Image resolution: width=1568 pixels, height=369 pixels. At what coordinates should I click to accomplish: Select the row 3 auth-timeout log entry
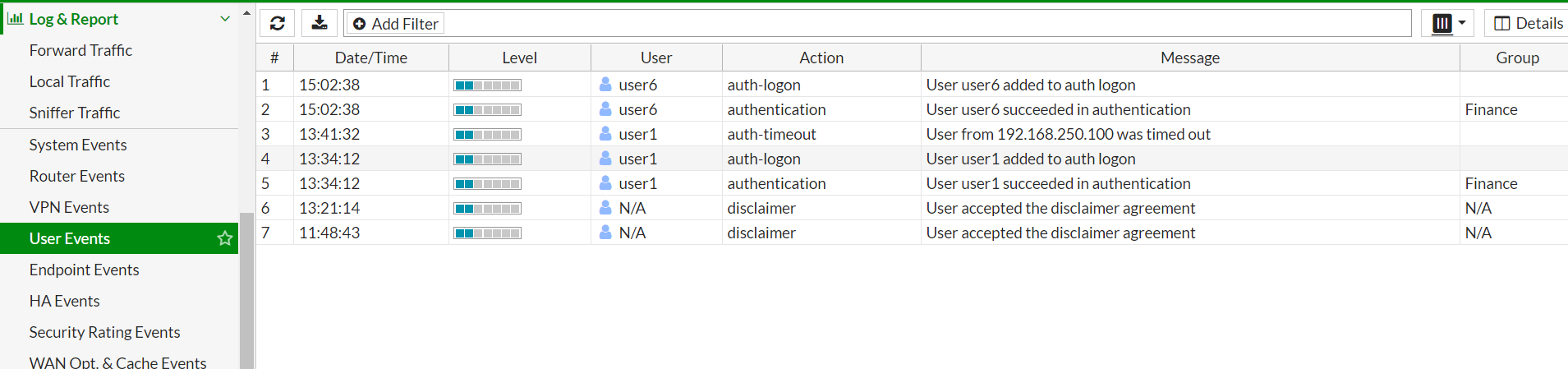[x=912, y=134]
